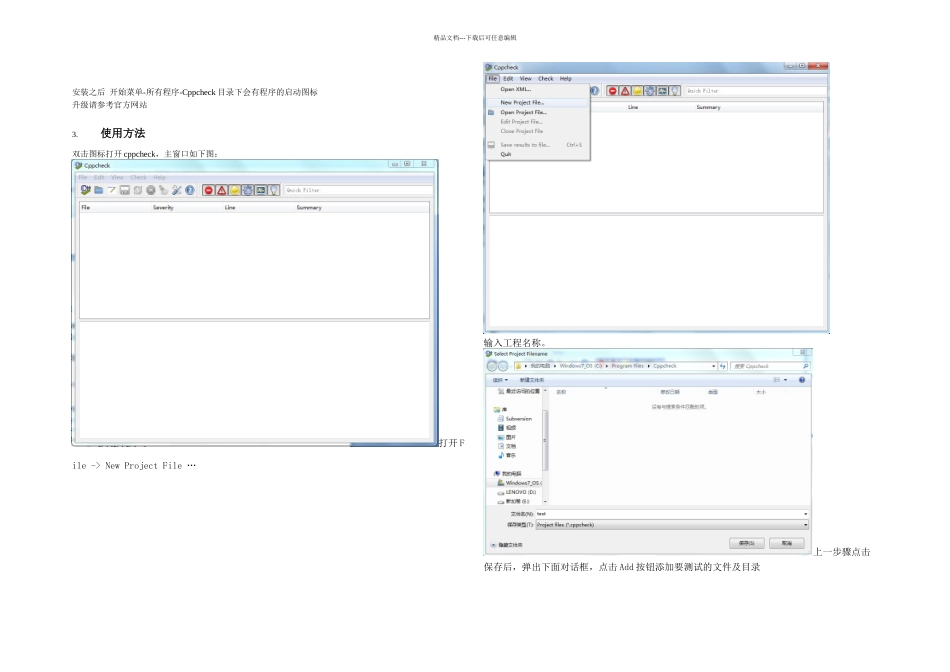The width and height of the screenshot is (950, 672).
Task: Select LENOVO (D:) drive in navigation pane
Action: tap(517, 493)
